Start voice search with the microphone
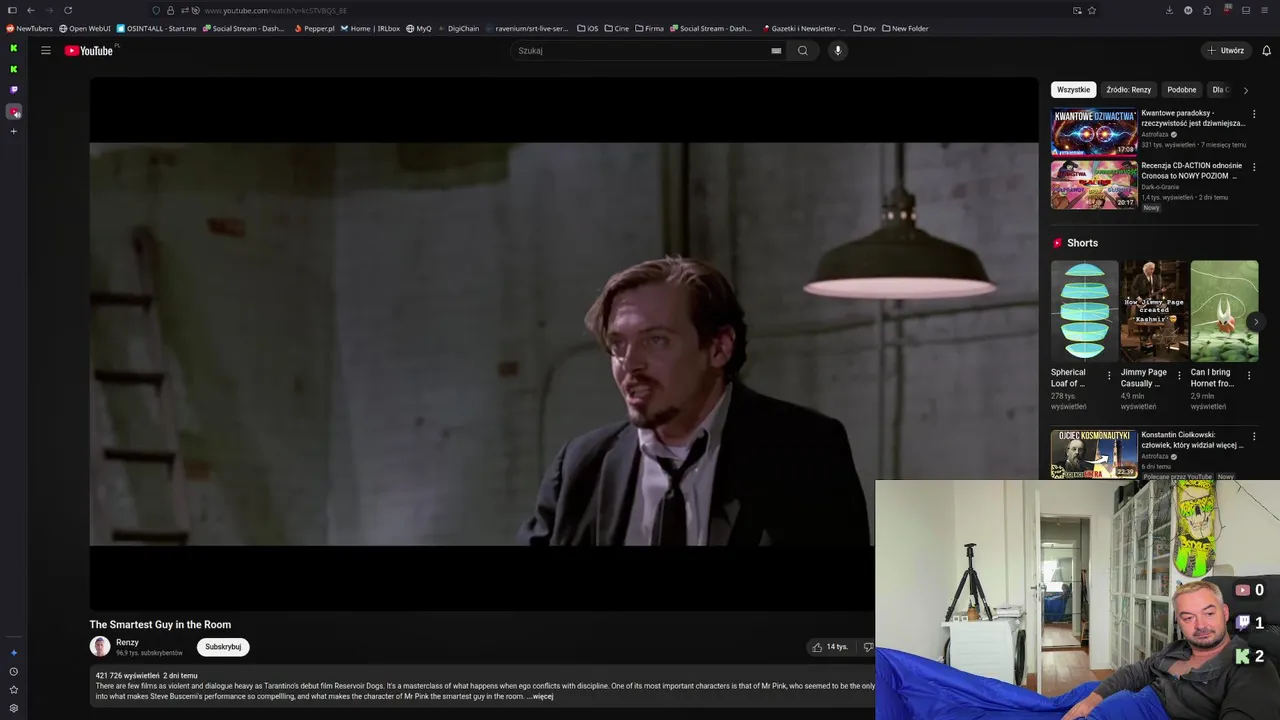The width and height of the screenshot is (1280, 720). 838,50
